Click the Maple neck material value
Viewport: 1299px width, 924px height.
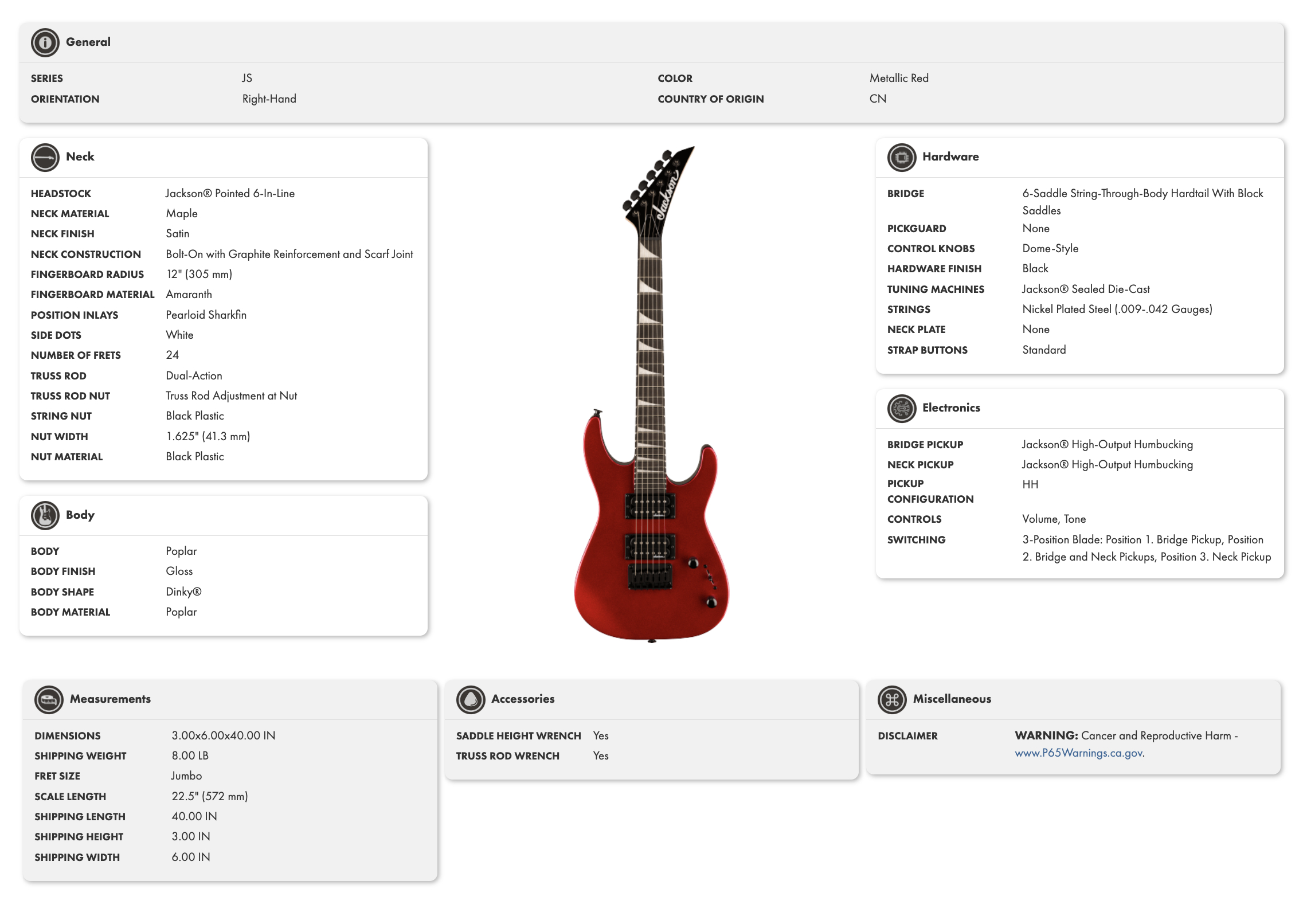pos(182,213)
